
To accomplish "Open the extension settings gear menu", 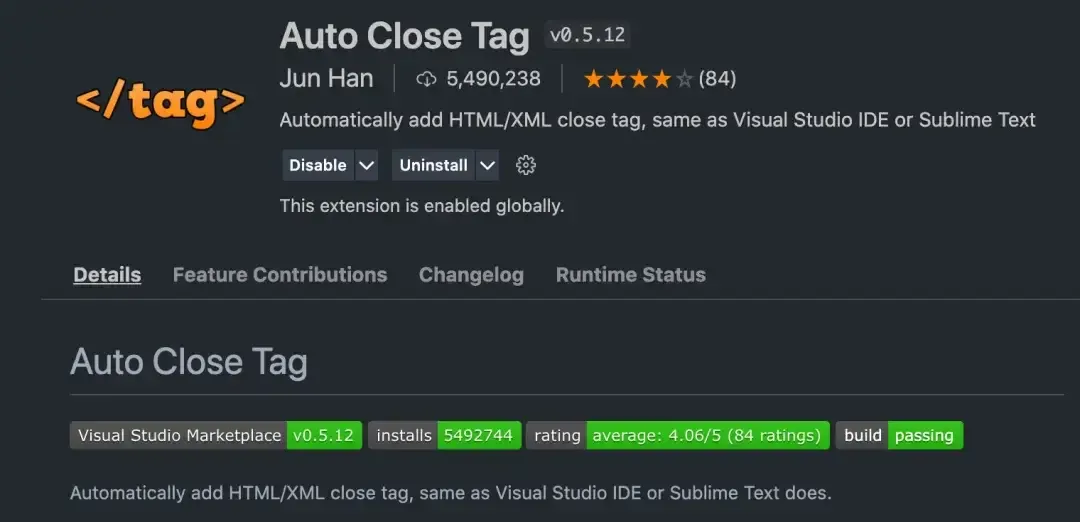I will coord(526,165).
